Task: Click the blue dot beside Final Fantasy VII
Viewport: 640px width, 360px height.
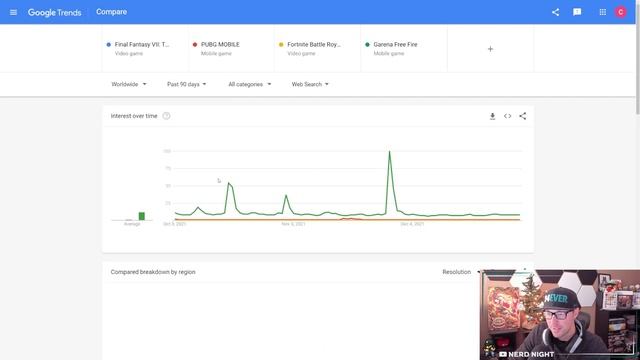Action: 109,44
